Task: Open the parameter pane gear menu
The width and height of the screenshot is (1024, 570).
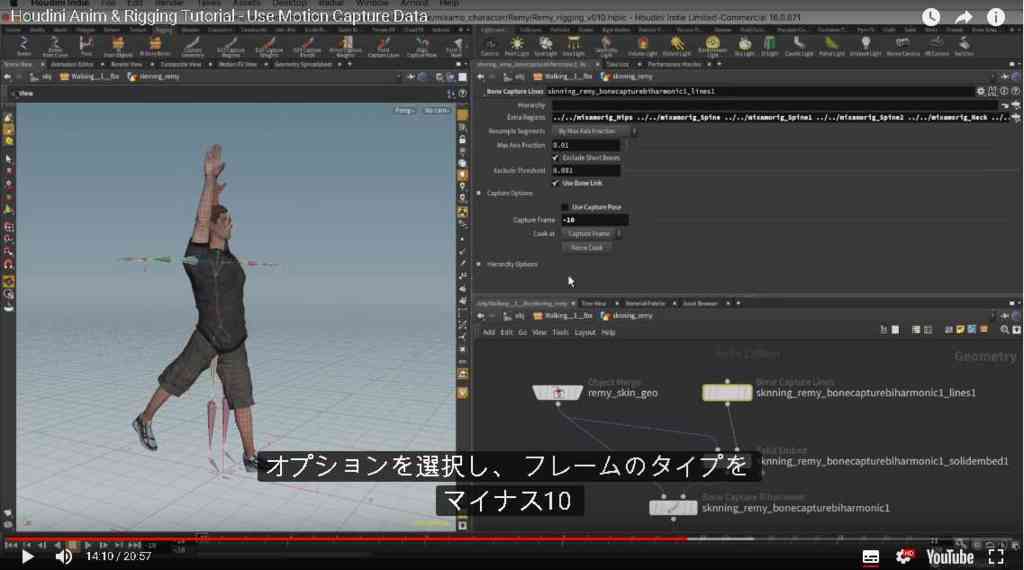Action: 980,91
